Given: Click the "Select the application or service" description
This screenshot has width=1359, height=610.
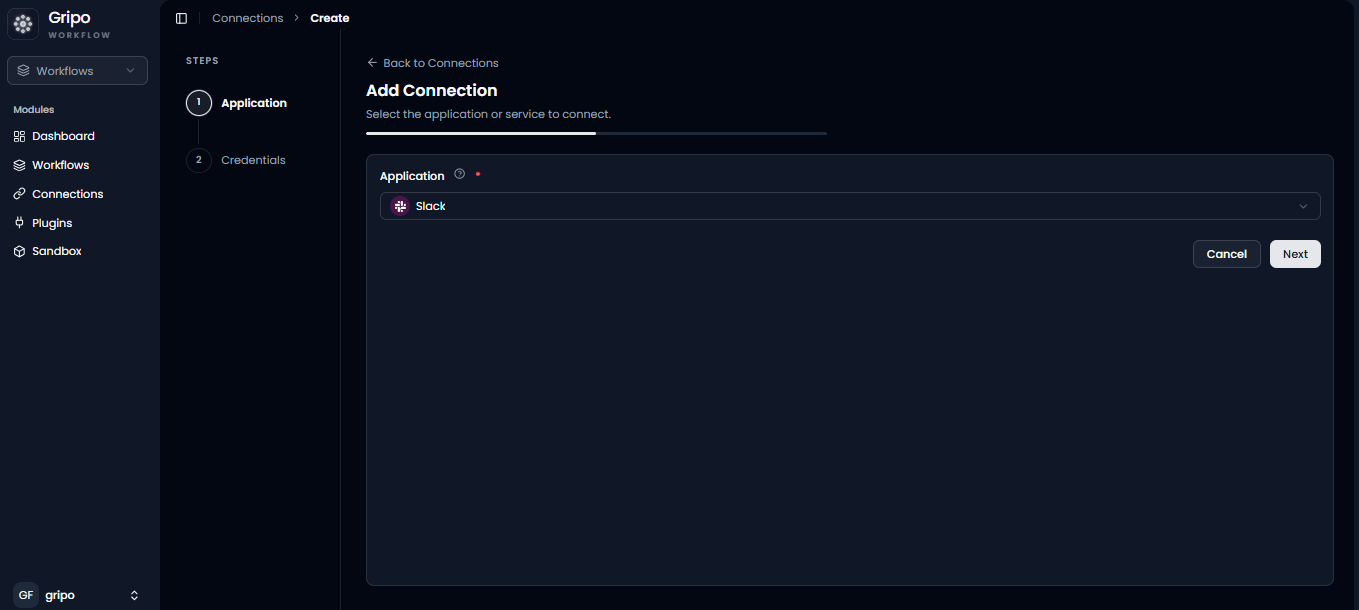Looking at the screenshot, I should tap(488, 114).
